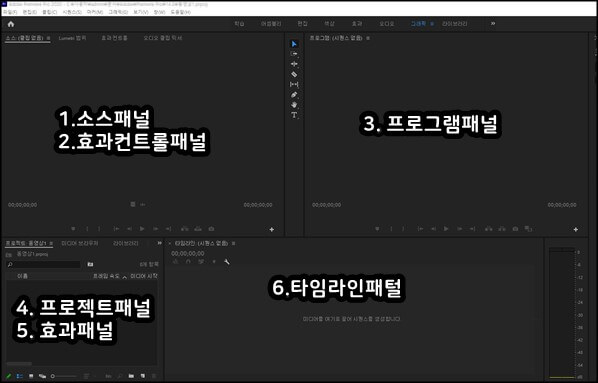
Task: Open Timeline panel menu beside 타임라인 title
Action: pos(234,243)
